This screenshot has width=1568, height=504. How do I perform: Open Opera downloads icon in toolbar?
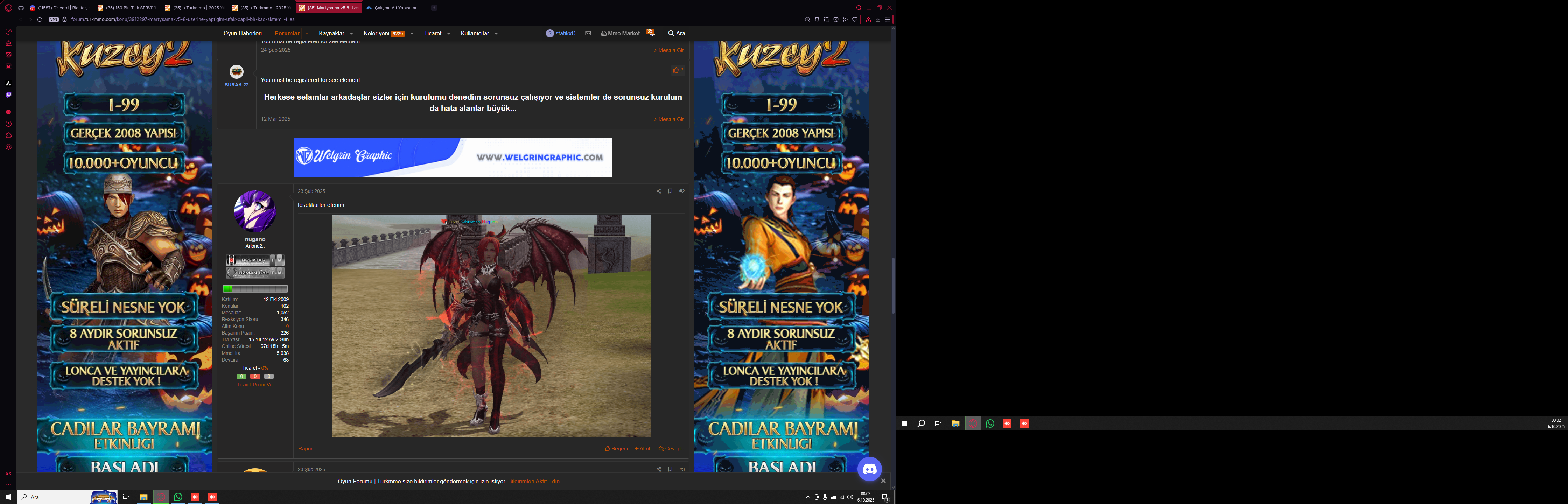click(878, 20)
